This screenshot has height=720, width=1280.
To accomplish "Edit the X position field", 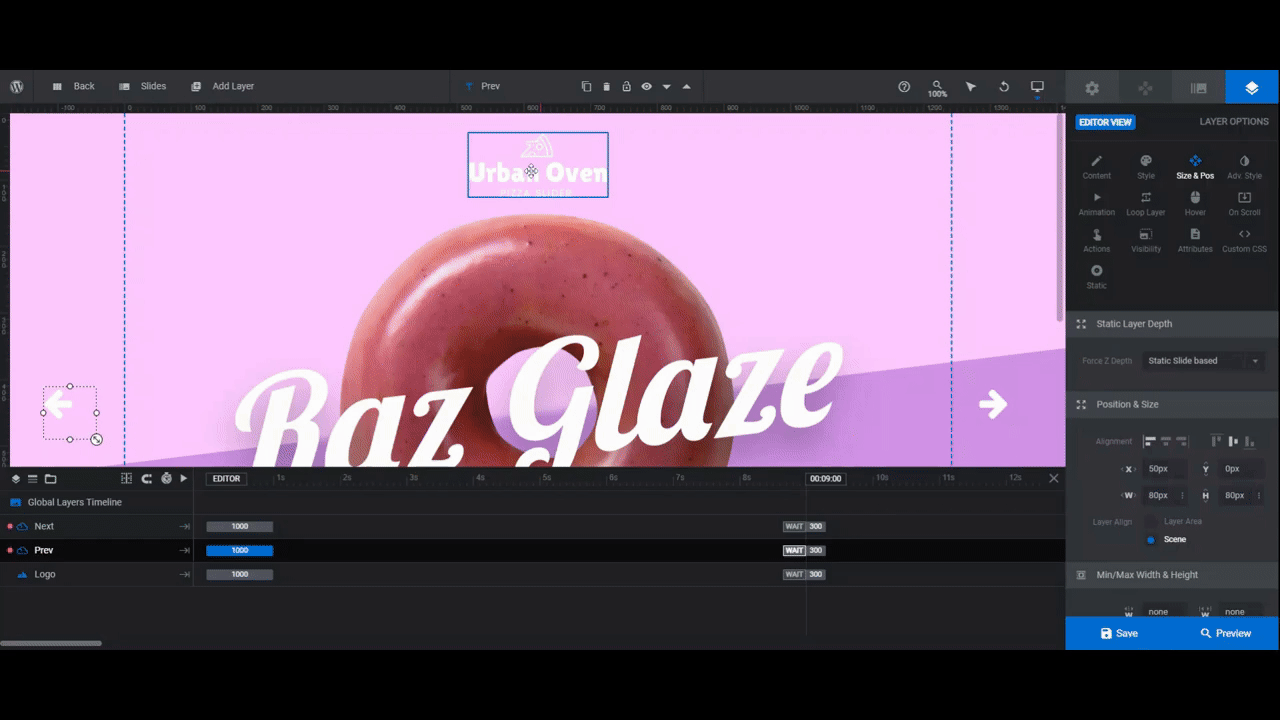I will point(1165,468).
